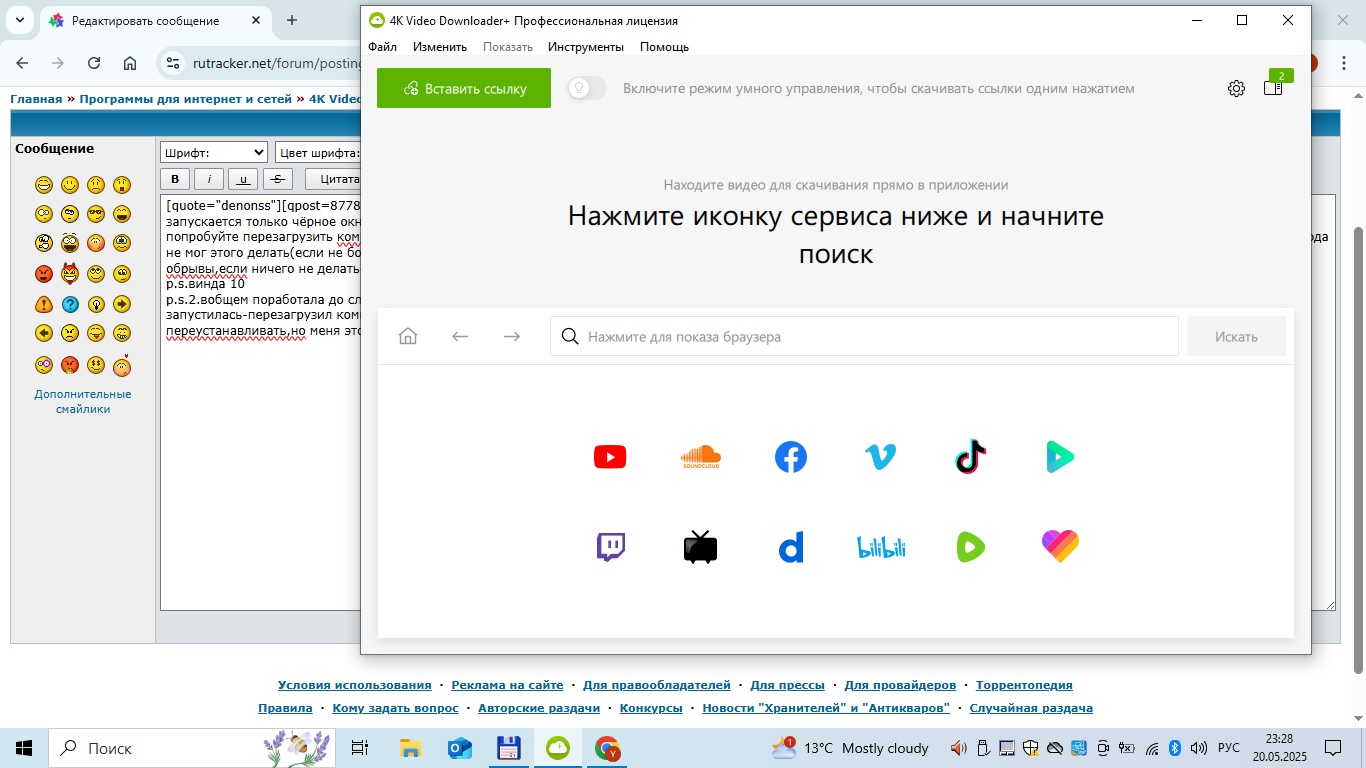The image size is (1366, 768).
Task: Toggle underline formatting in forum editor
Action: [243, 179]
